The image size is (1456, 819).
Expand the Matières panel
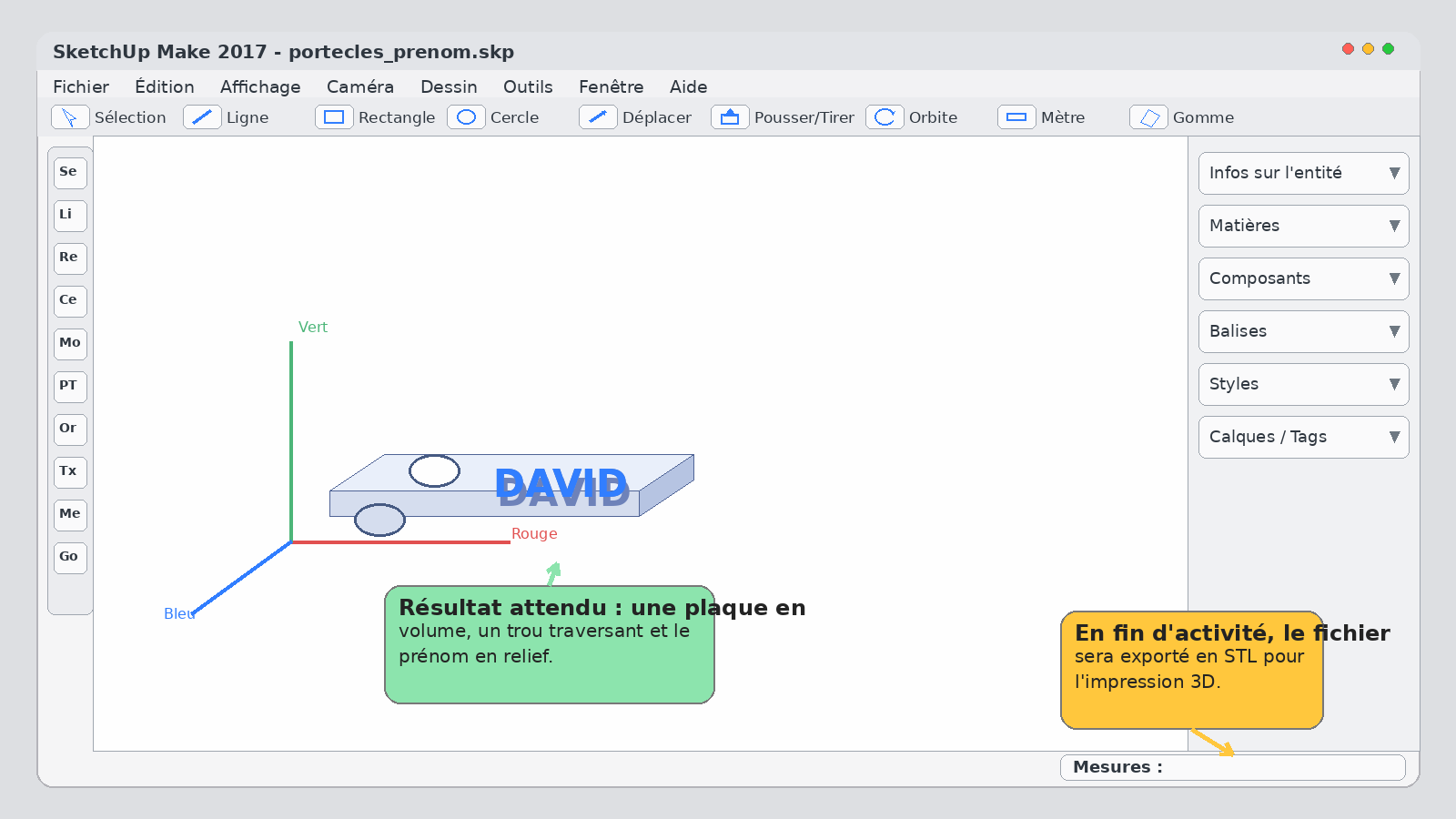[1303, 226]
